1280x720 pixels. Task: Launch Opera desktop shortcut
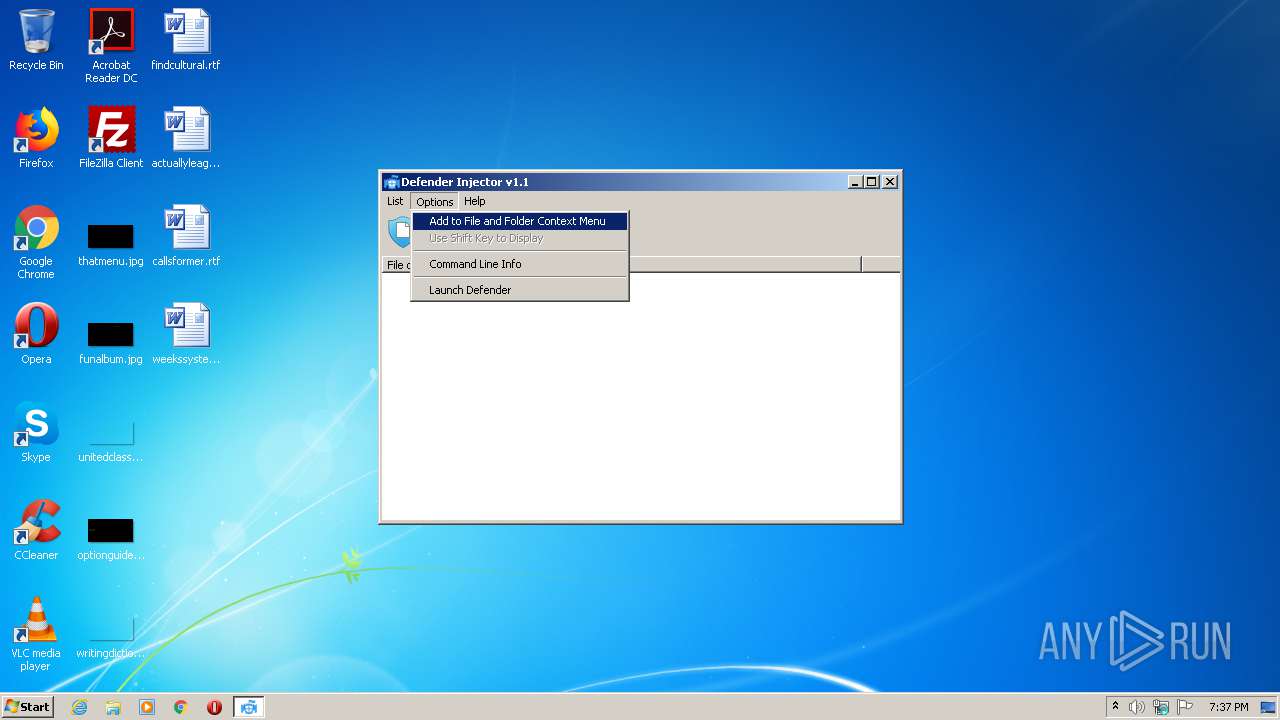(x=36, y=334)
